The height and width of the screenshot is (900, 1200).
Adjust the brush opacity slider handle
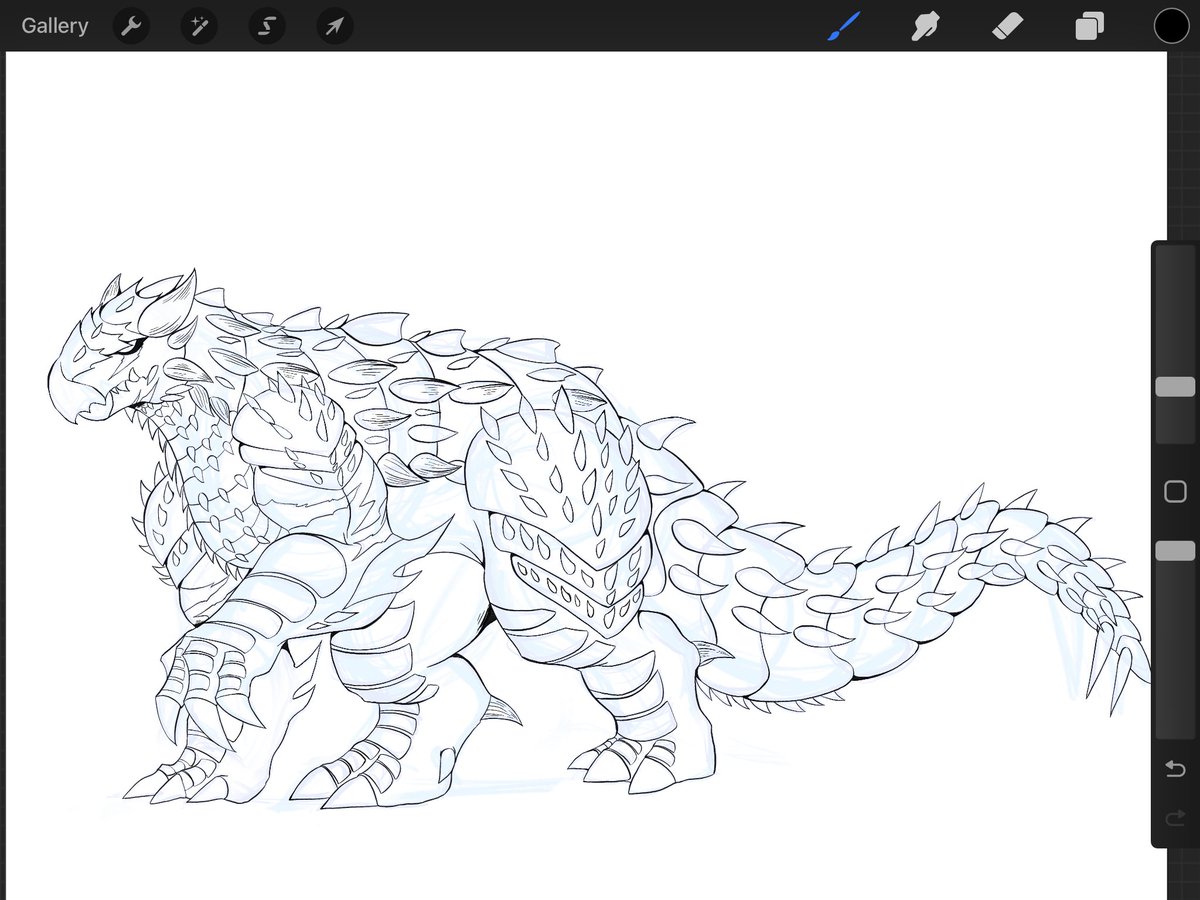coord(1175,551)
